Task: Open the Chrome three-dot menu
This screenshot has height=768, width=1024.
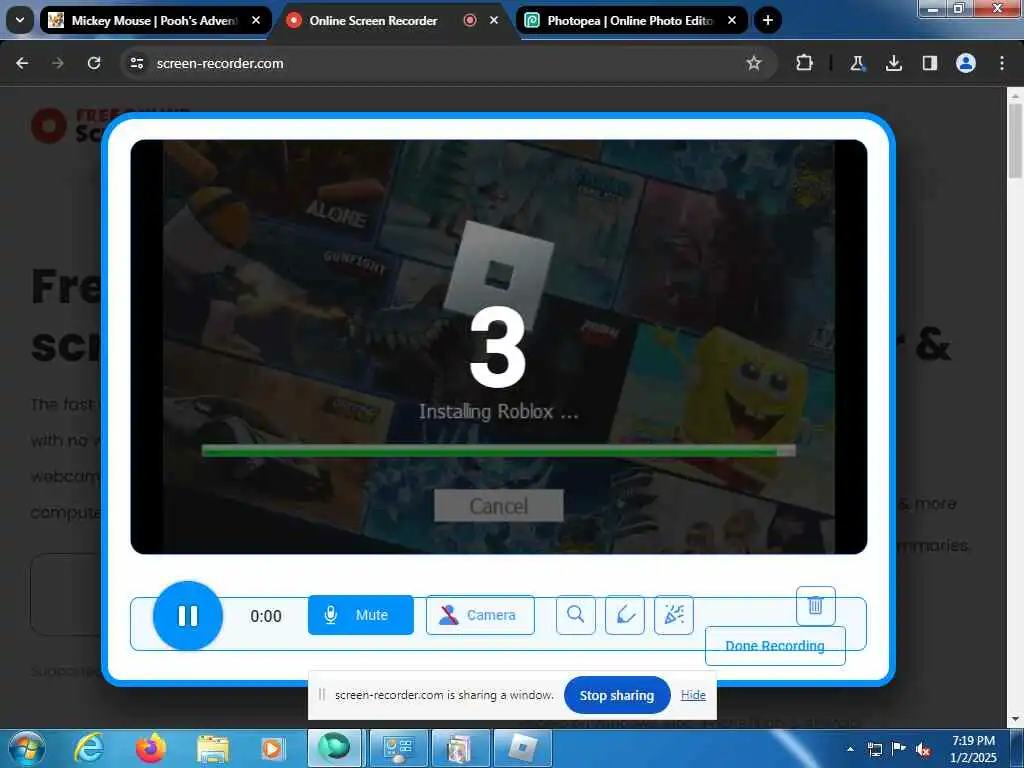Action: (1002, 63)
